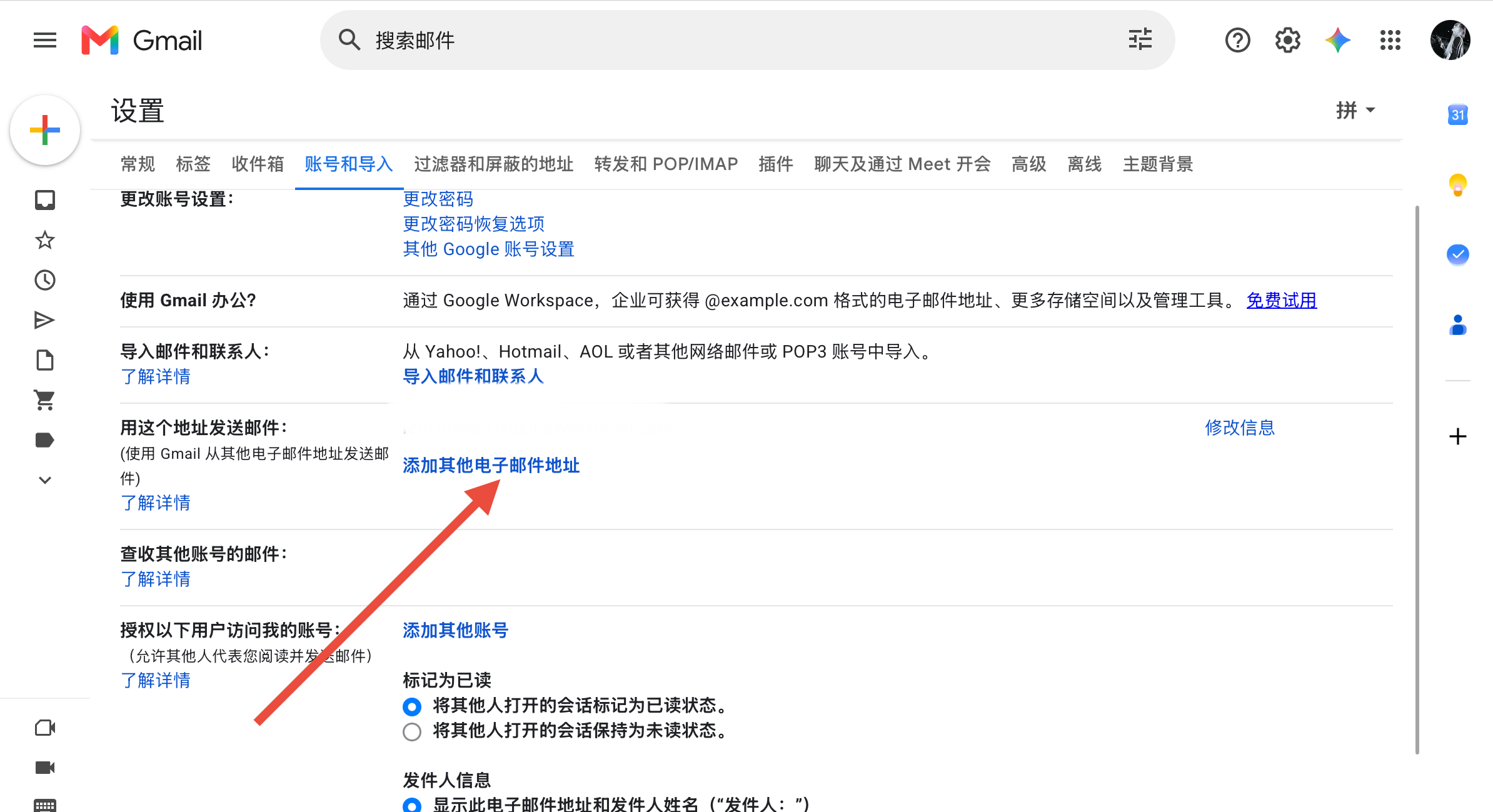Click 了解详情 under 导入邮件和联系人

tap(155, 376)
